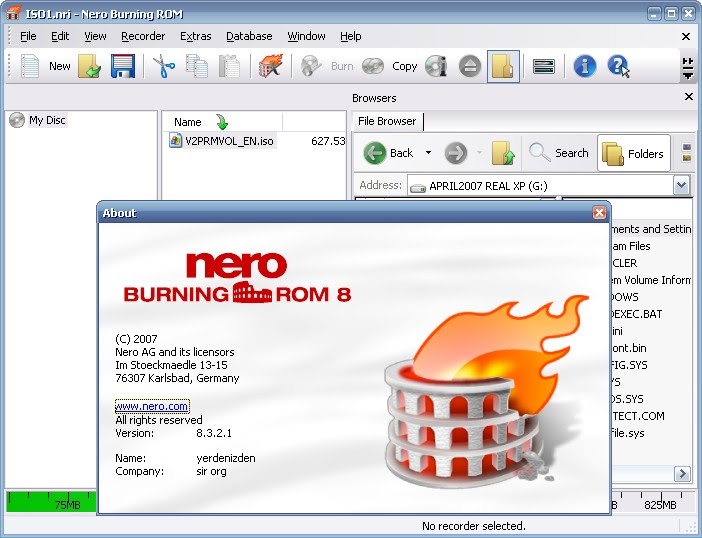Viewport: 702px width, 538px height.
Task: Expand the Address drive dropdown
Action: 681,185
